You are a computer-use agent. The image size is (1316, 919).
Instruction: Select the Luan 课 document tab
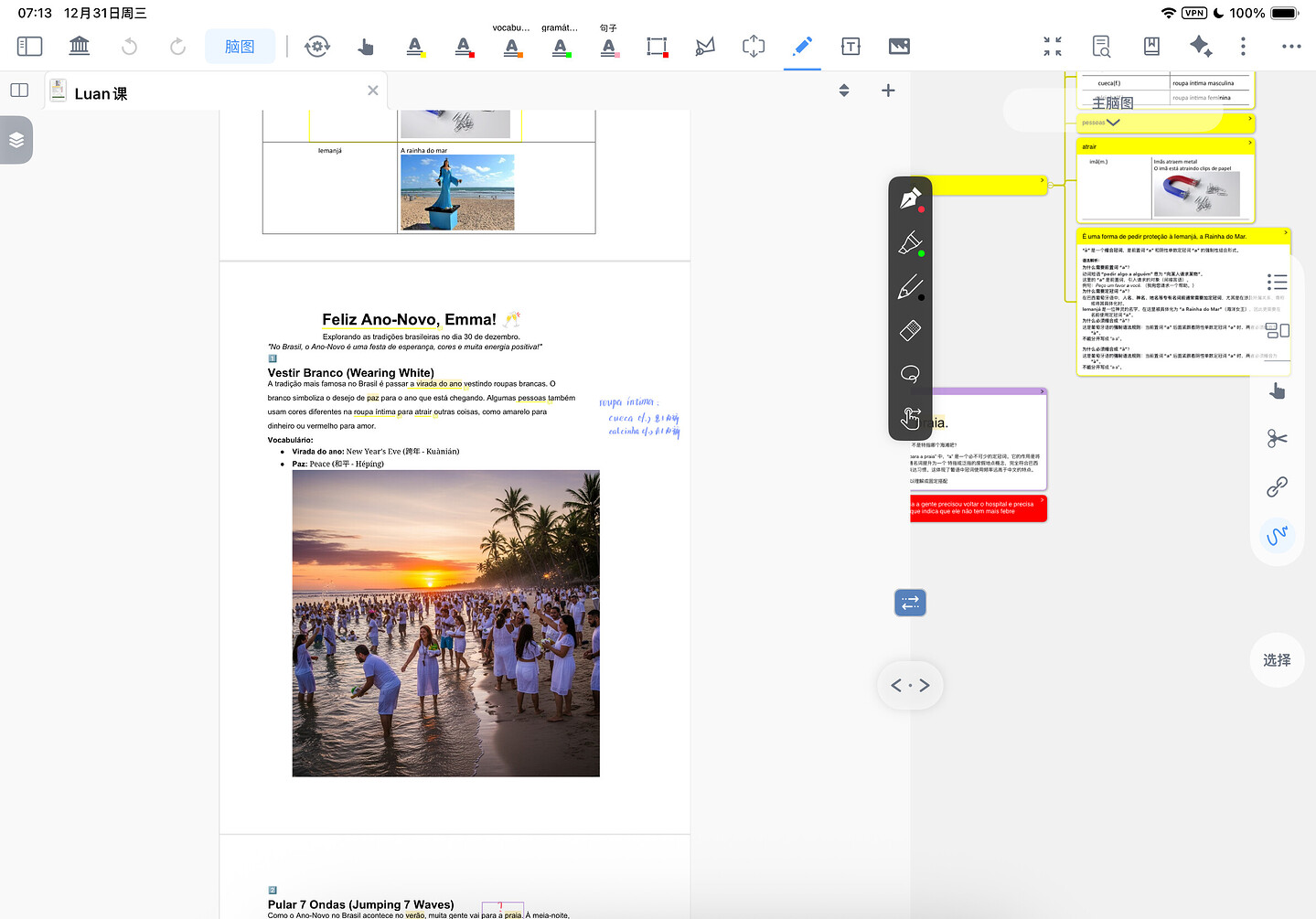point(101,93)
